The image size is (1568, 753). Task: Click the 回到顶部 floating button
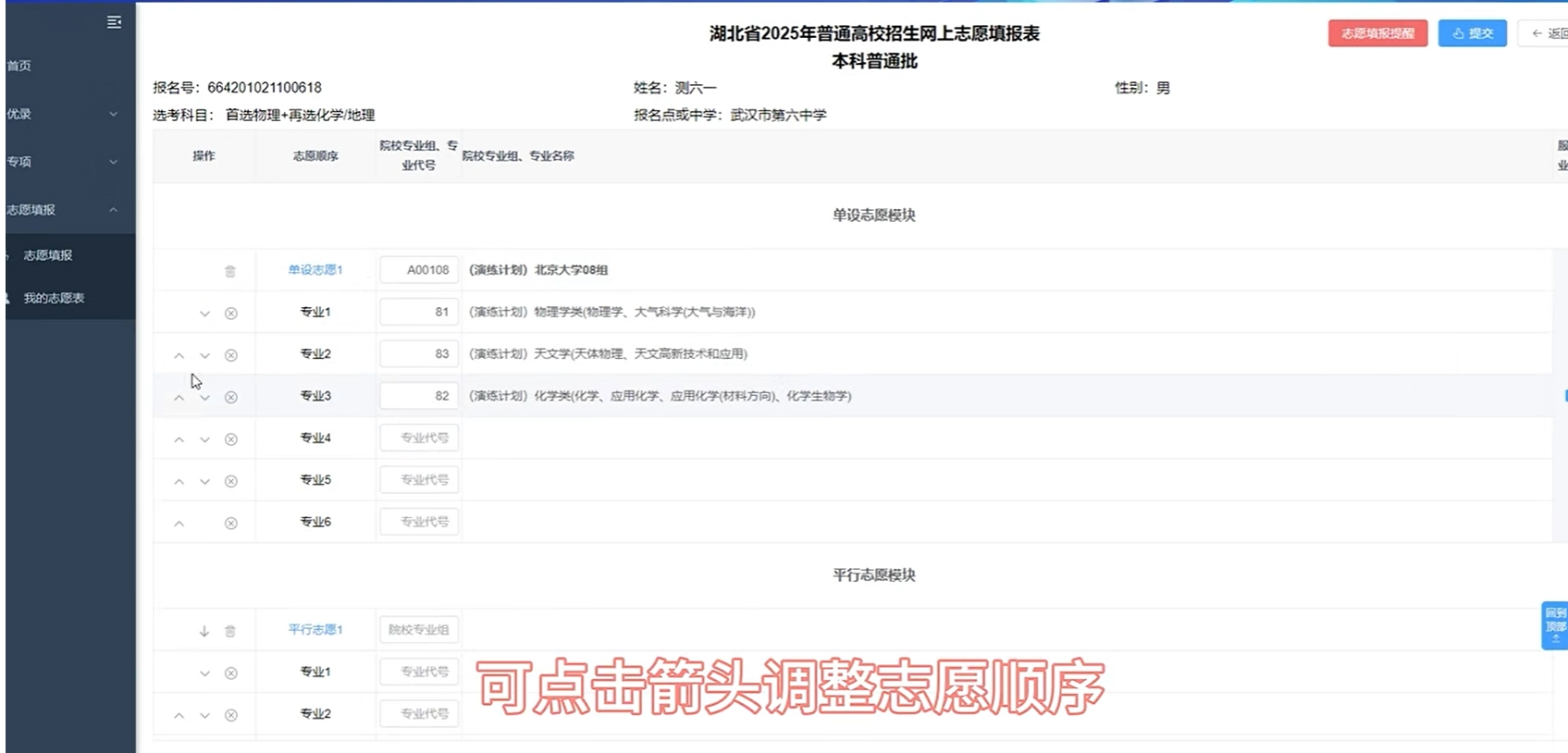click(x=1554, y=625)
